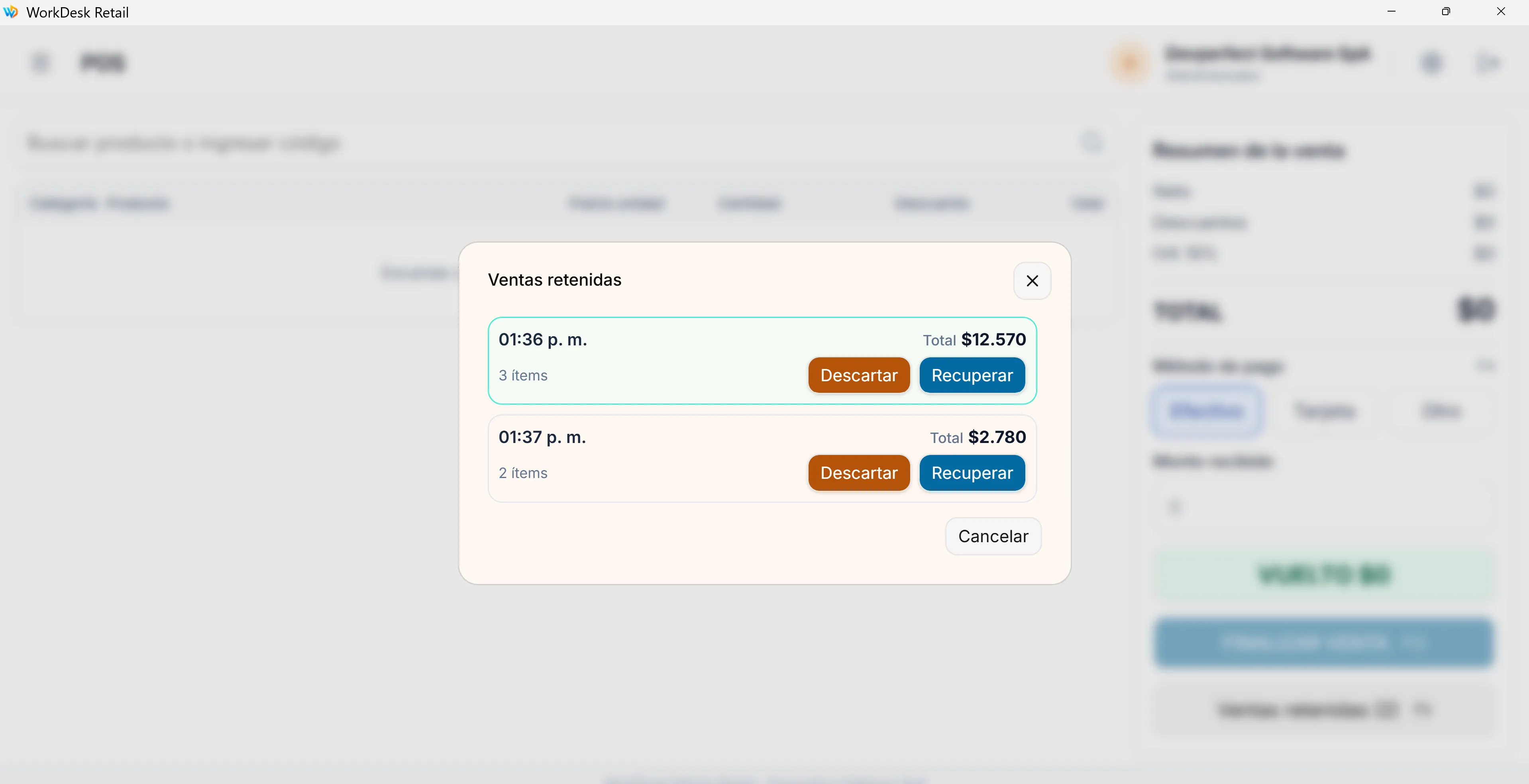This screenshot has width=1529, height=784.
Task: Discard the 01:36 p. m. held sale
Action: click(858, 375)
